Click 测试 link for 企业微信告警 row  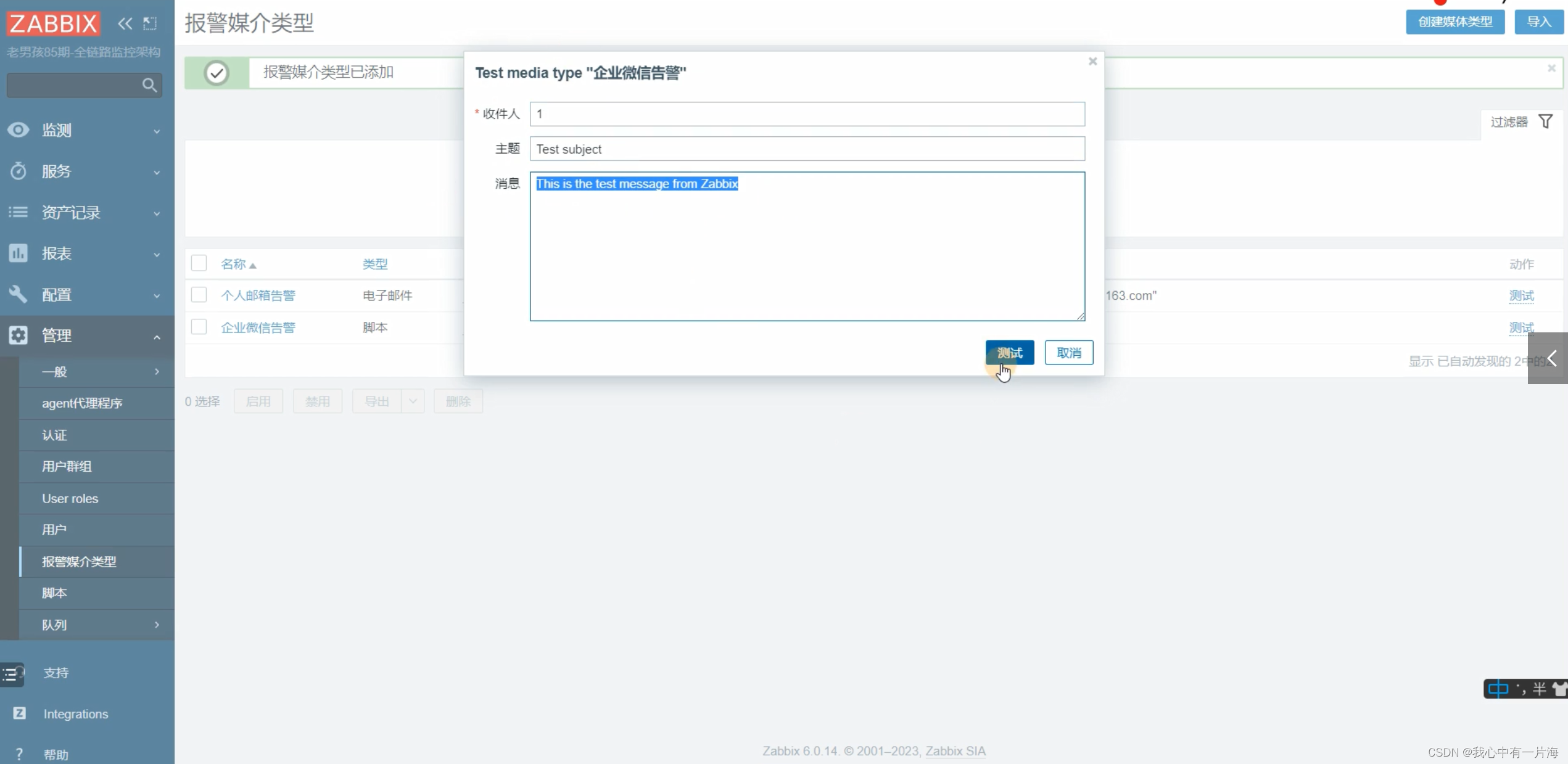tap(1521, 327)
